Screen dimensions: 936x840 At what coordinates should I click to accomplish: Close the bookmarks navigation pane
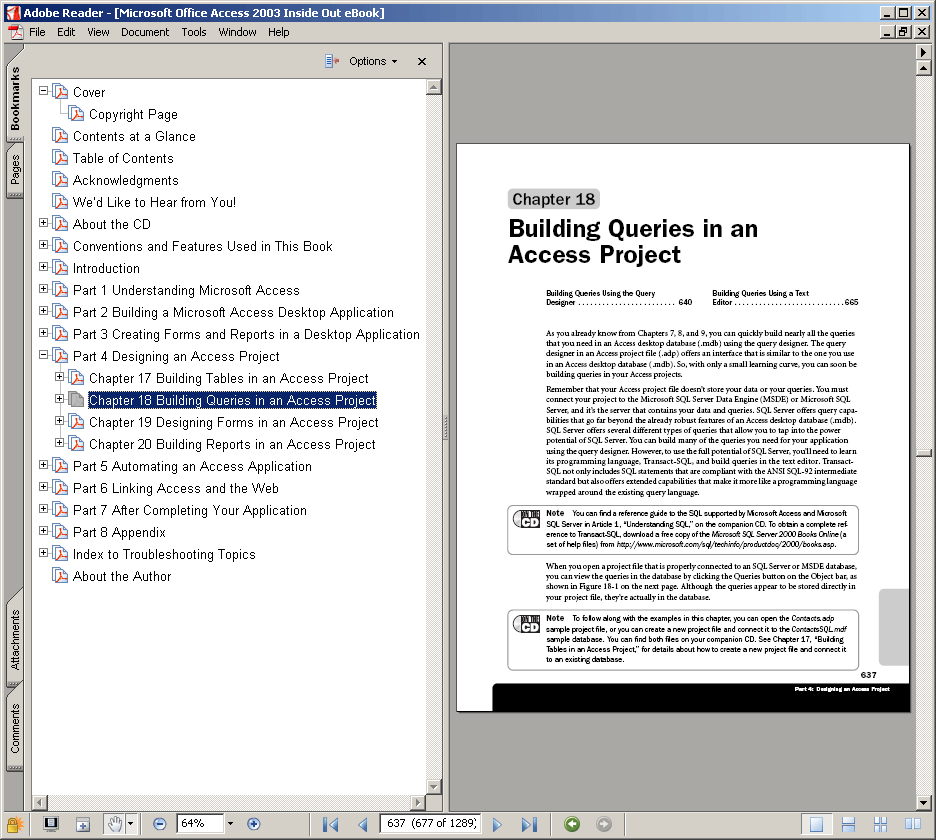tap(422, 61)
